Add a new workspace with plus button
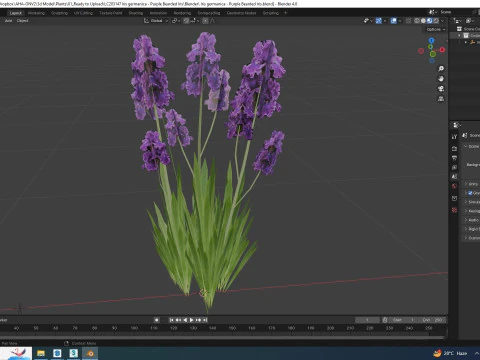Viewport: 480px width, 360px height. click(285, 13)
